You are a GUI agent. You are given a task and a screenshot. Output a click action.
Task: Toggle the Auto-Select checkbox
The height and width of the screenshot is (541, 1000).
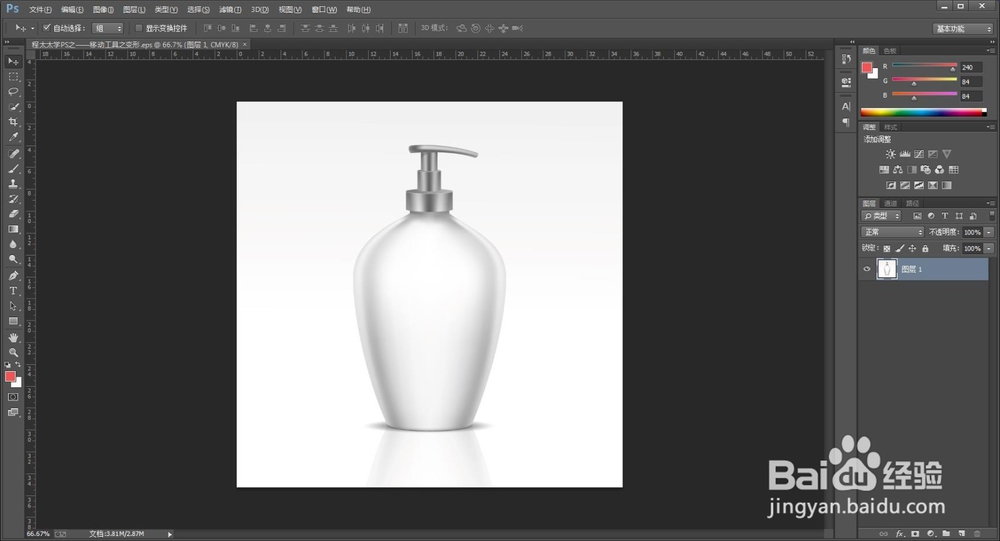47,28
